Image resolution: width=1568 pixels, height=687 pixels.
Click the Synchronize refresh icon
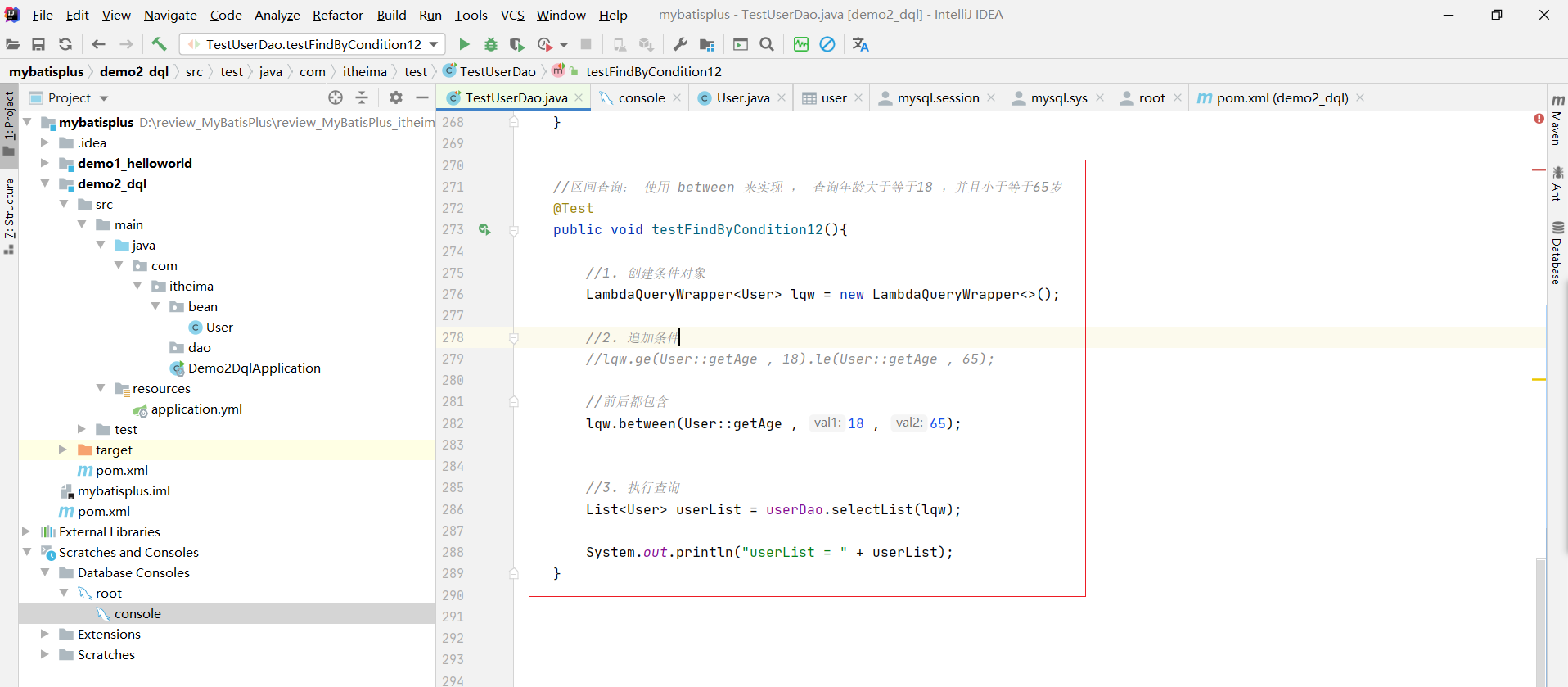(65, 44)
